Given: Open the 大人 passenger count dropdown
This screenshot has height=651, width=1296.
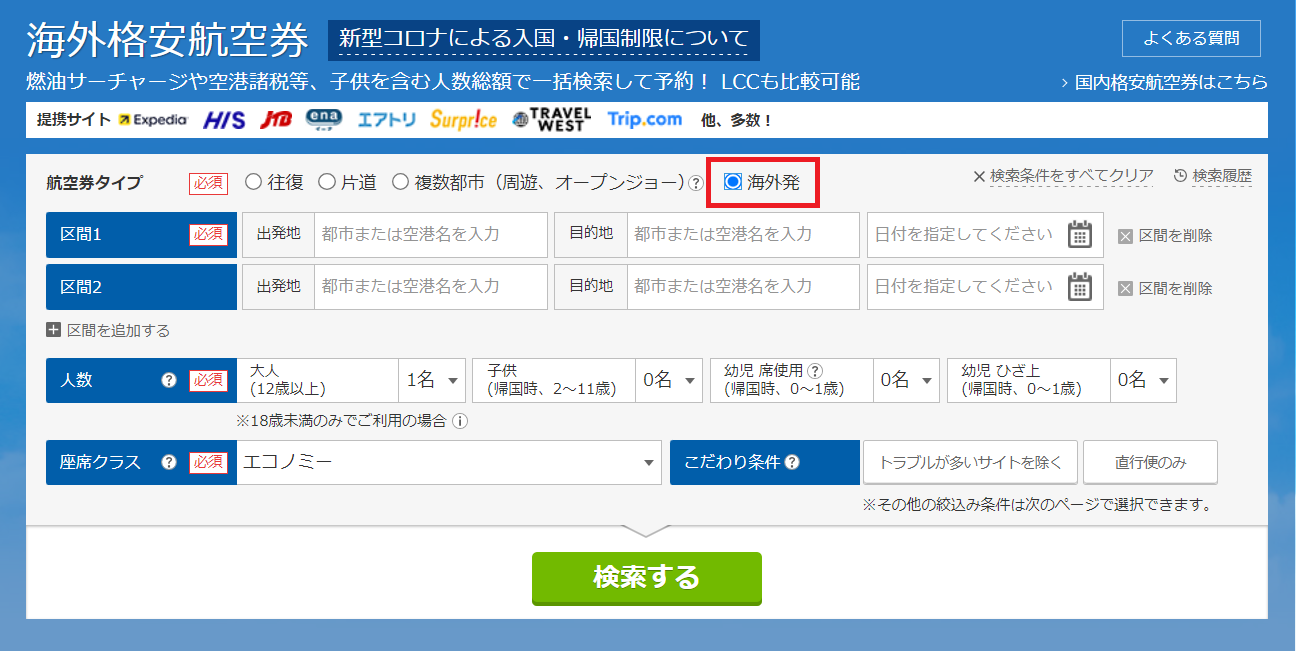Looking at the screenshot, I should [x=431, y=380].
